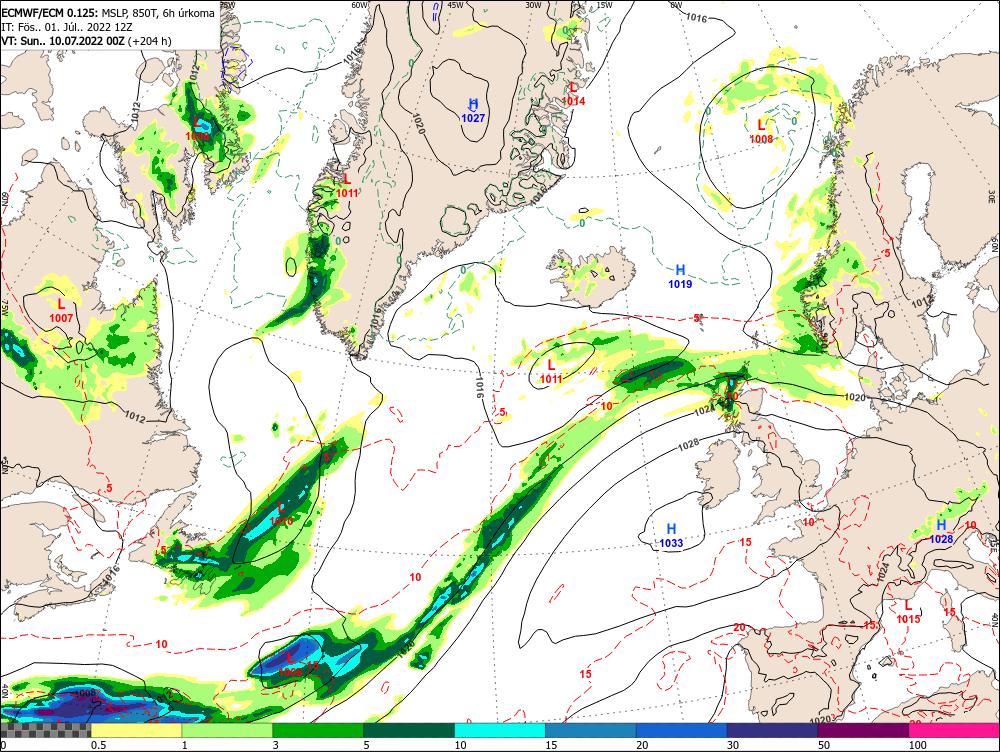Click the legend value '30'
The image size is (1000, 752).
click(733, 745)
